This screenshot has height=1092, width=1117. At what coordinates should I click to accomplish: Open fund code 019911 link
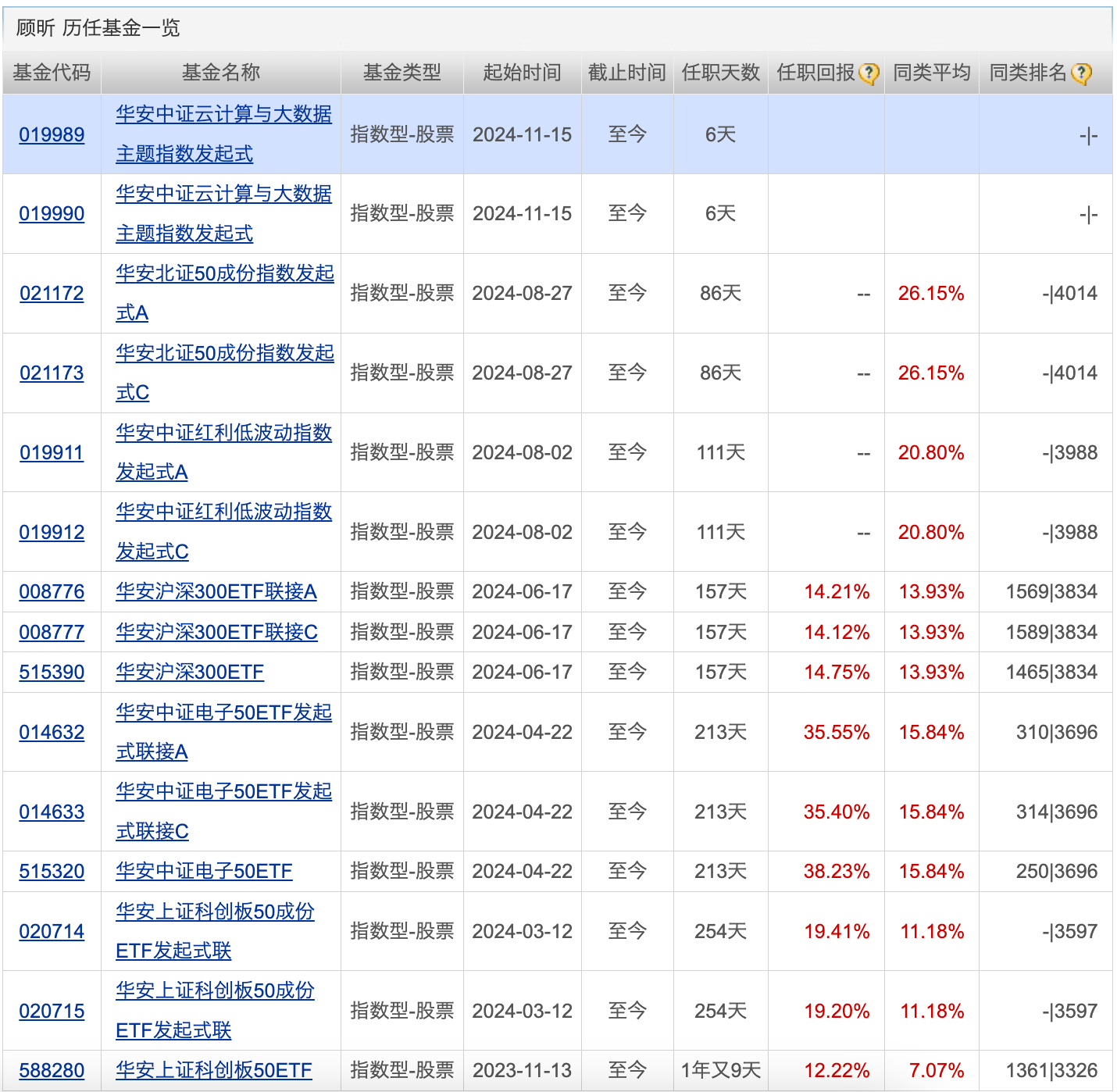pos(52,452)
